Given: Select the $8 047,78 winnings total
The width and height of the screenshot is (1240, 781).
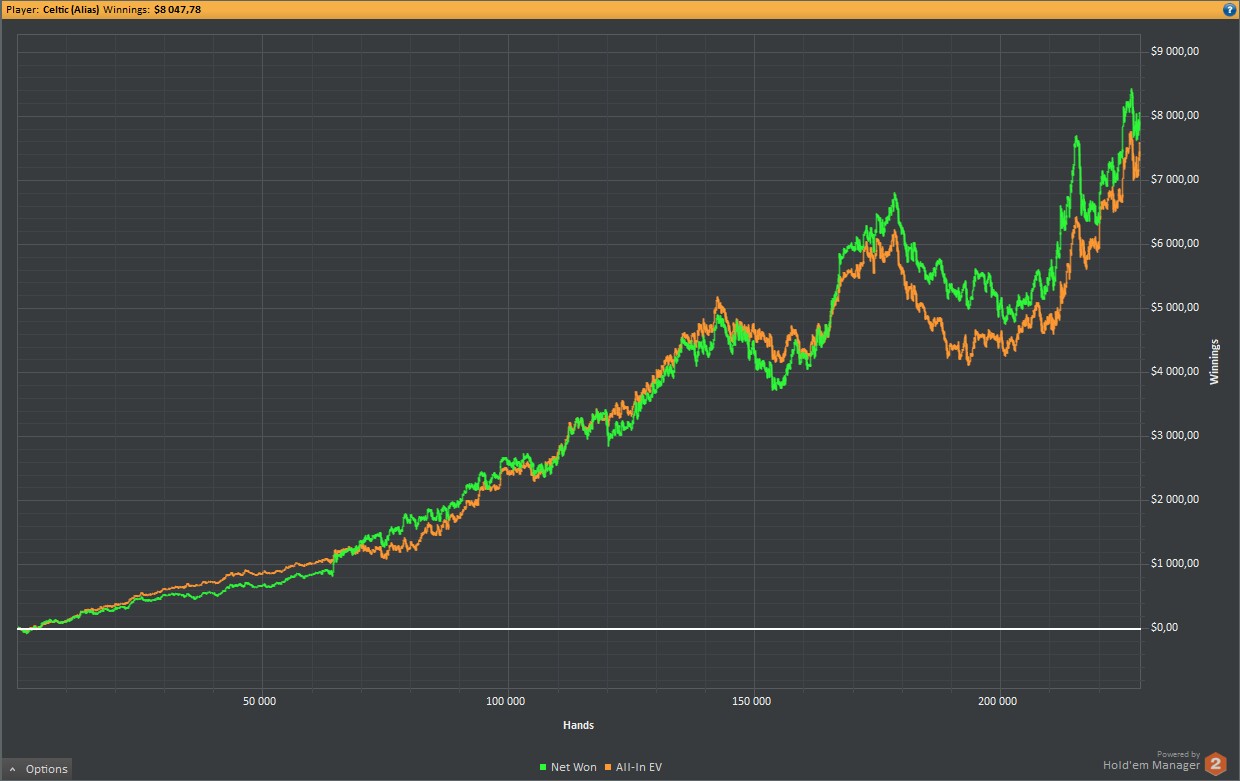Looking at the screenshot, I should pos(178,9).
